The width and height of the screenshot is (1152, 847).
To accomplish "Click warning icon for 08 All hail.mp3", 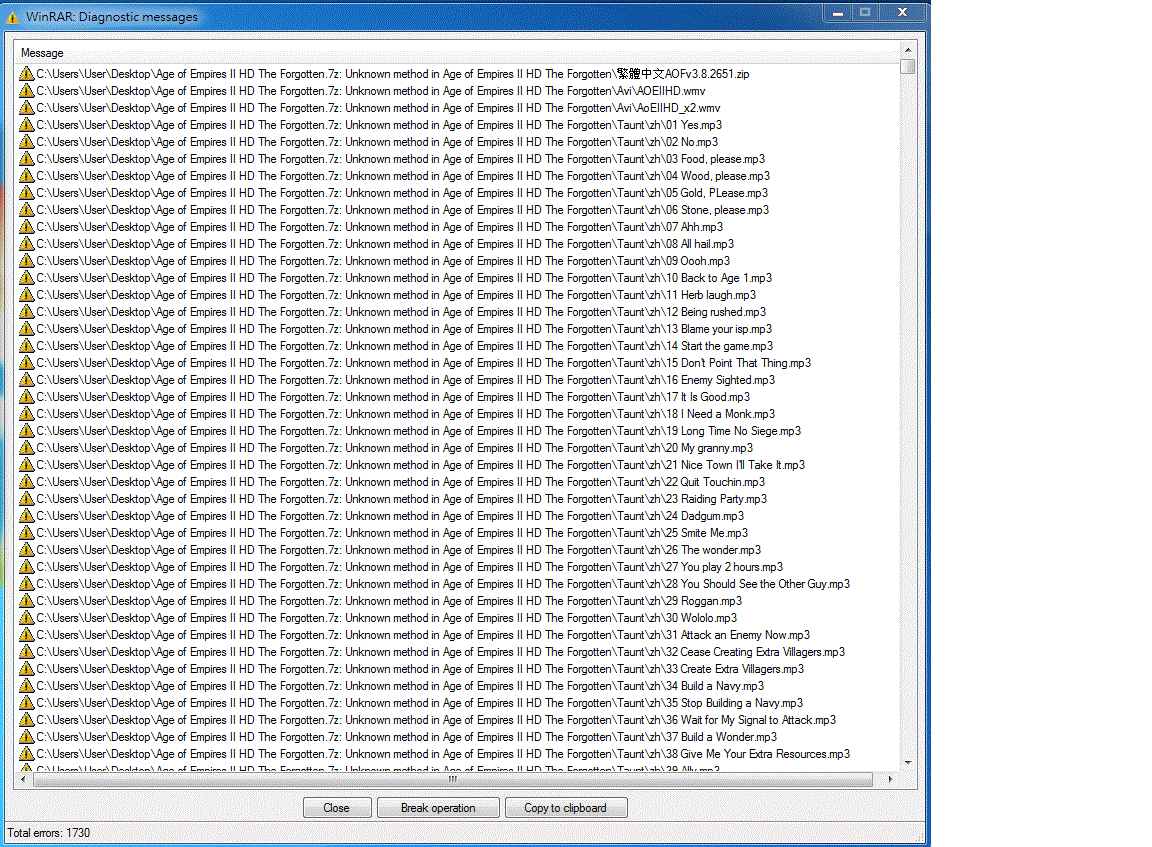I will [x=26, y=243].
